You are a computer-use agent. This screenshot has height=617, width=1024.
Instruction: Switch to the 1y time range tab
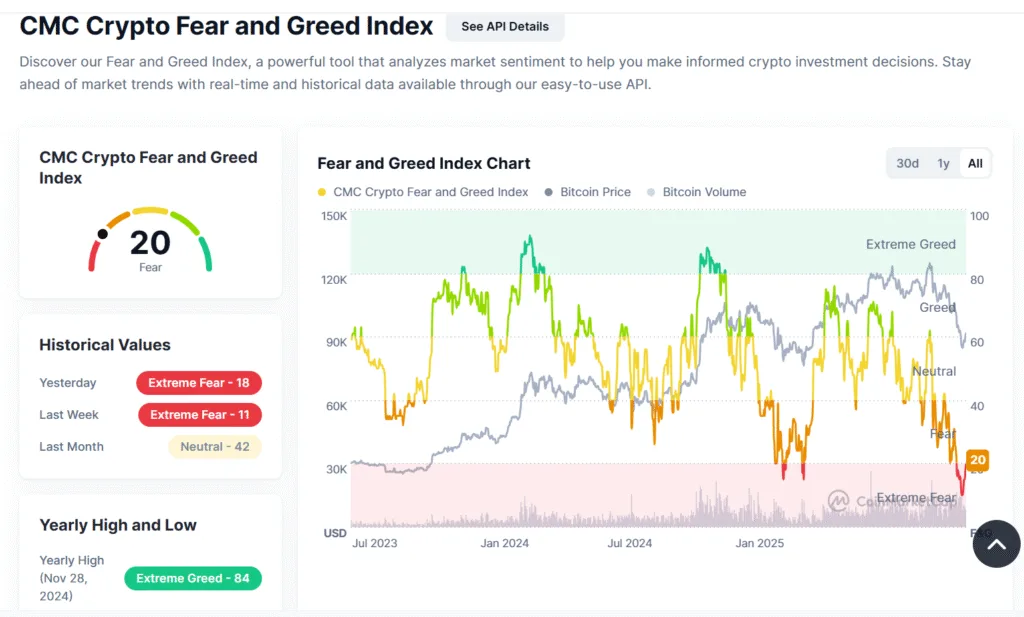941,162
